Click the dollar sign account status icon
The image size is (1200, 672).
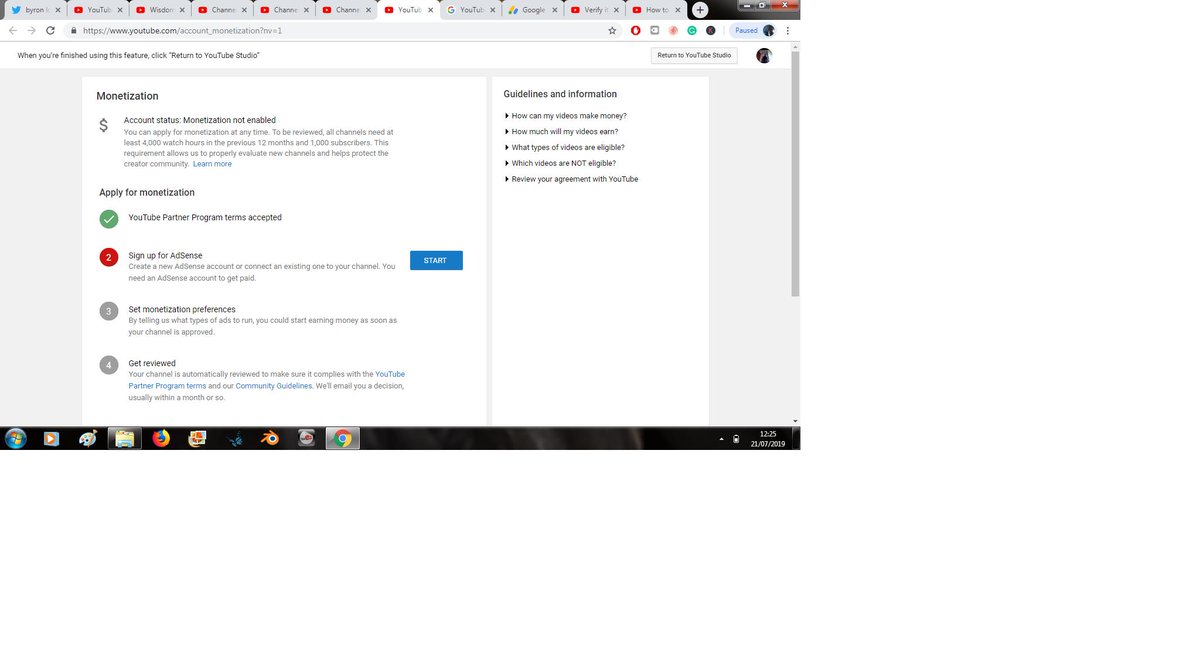[x=104, y=126]
